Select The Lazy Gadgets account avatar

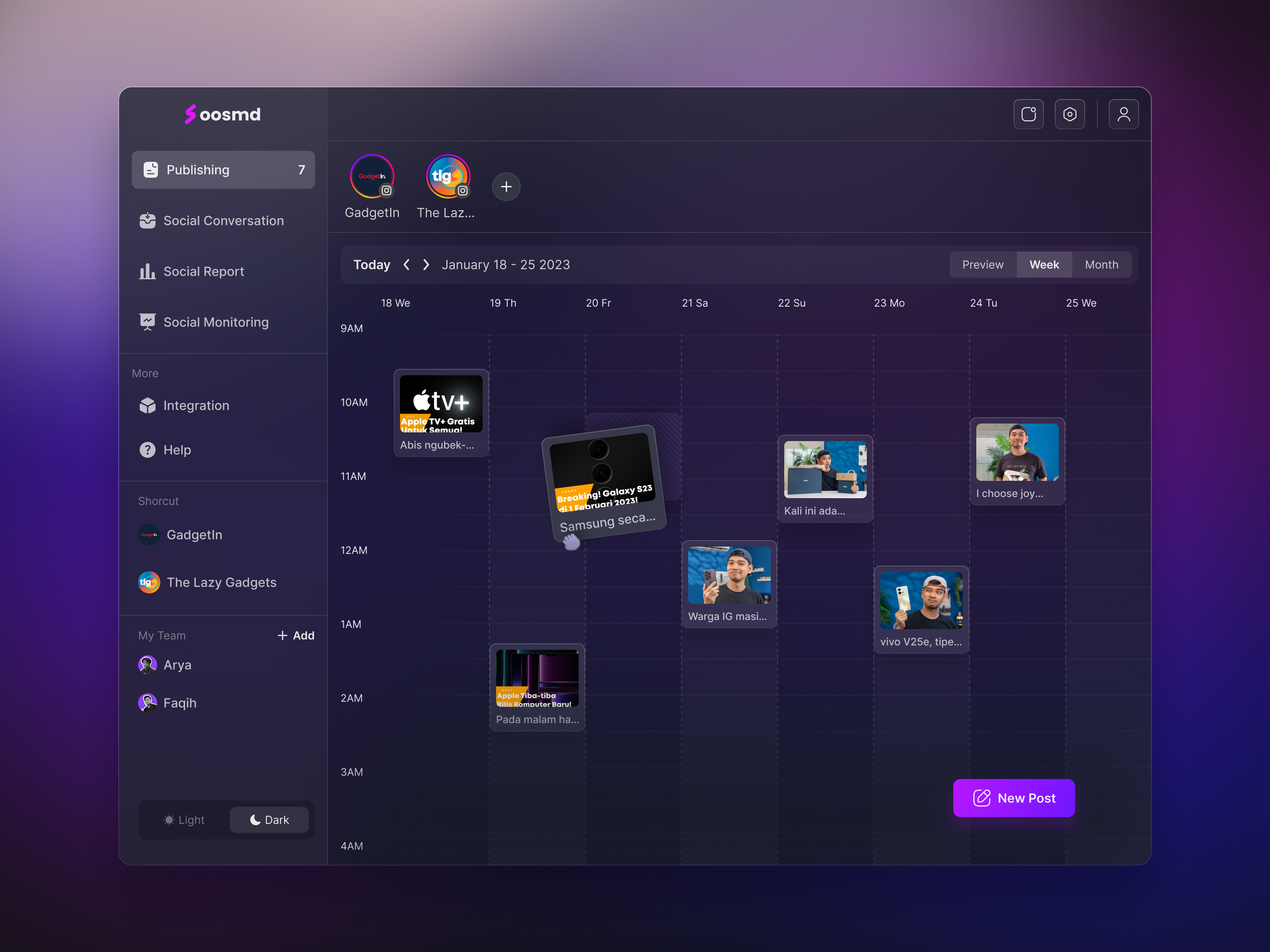click(448, 177)
